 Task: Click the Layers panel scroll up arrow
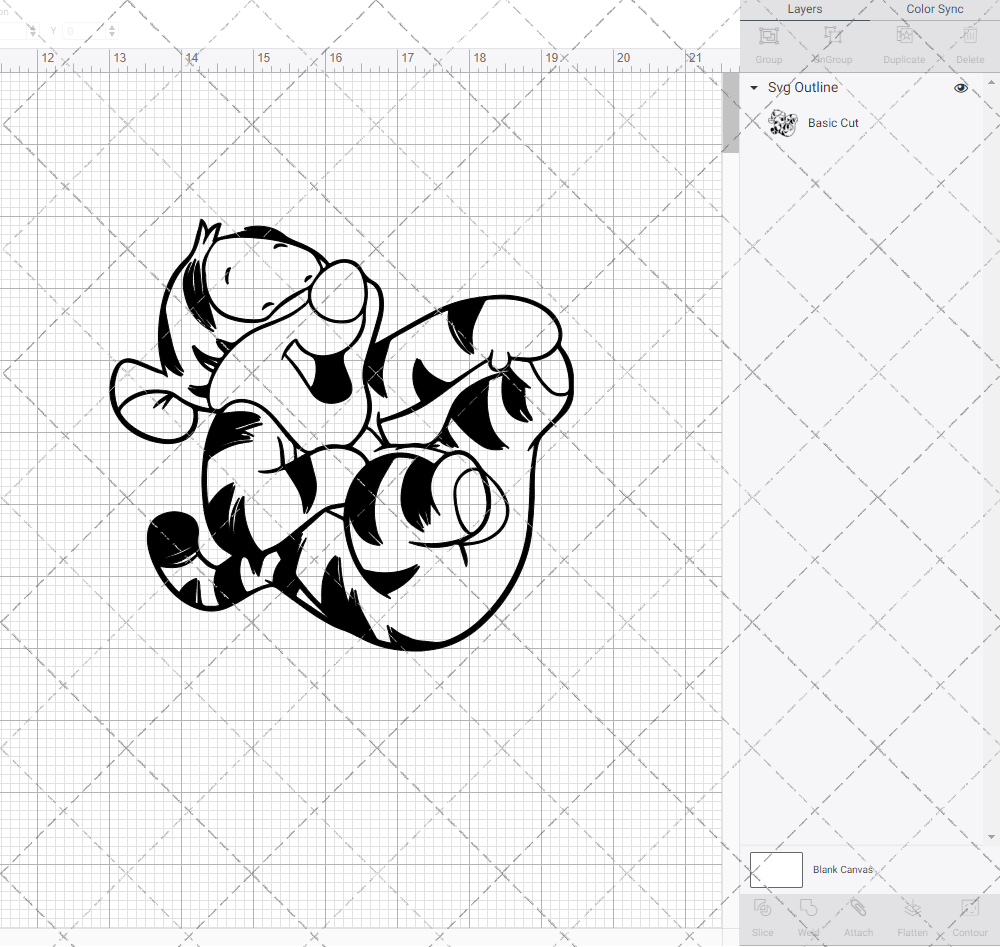click(990, 83)
